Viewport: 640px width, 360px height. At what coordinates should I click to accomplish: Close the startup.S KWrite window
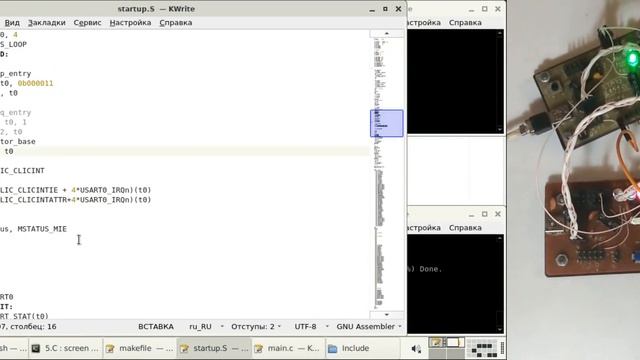pyautogui.click(x=398, y=9)
